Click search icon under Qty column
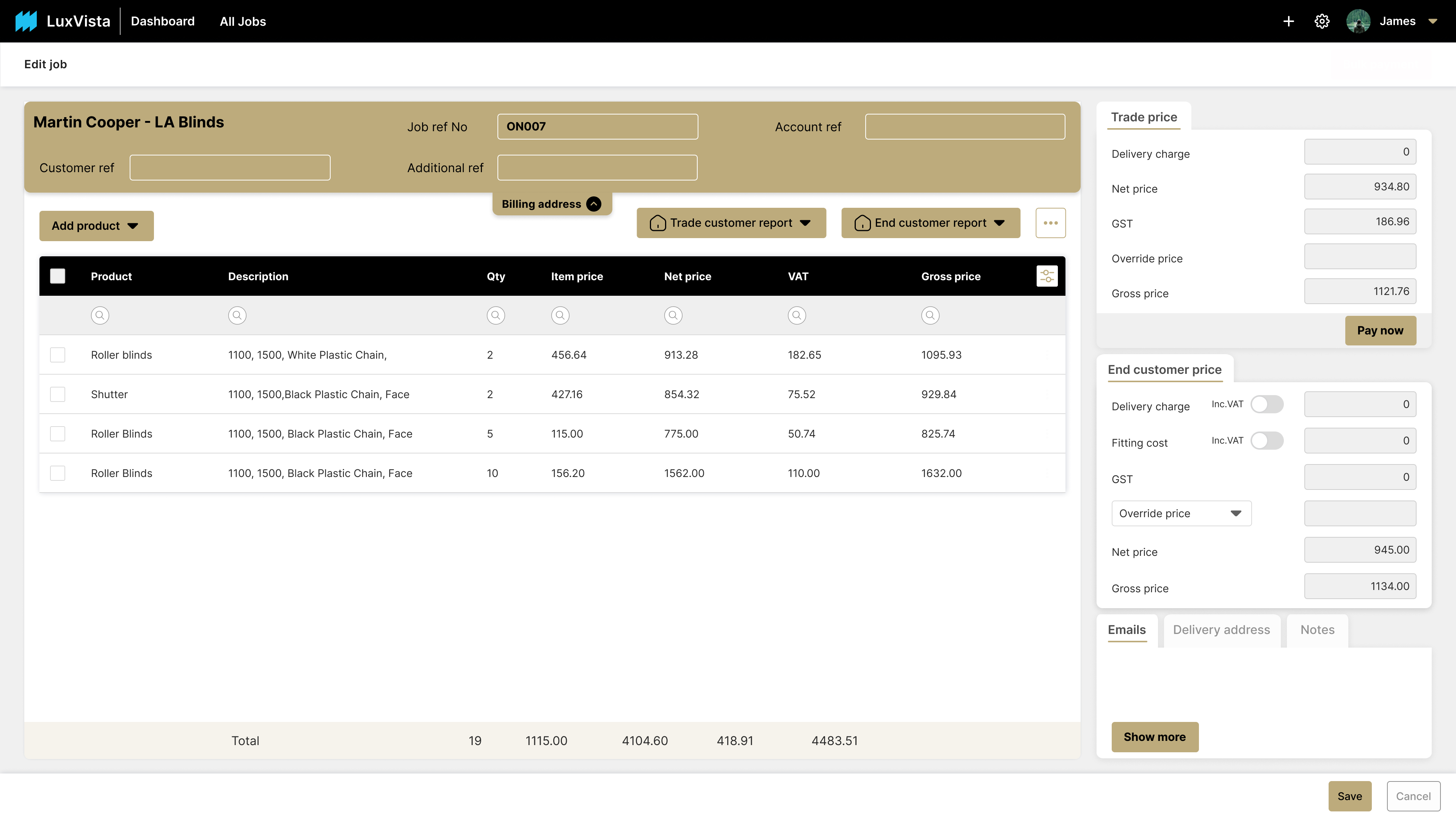The image size is (1456, 819). (496, 315)
